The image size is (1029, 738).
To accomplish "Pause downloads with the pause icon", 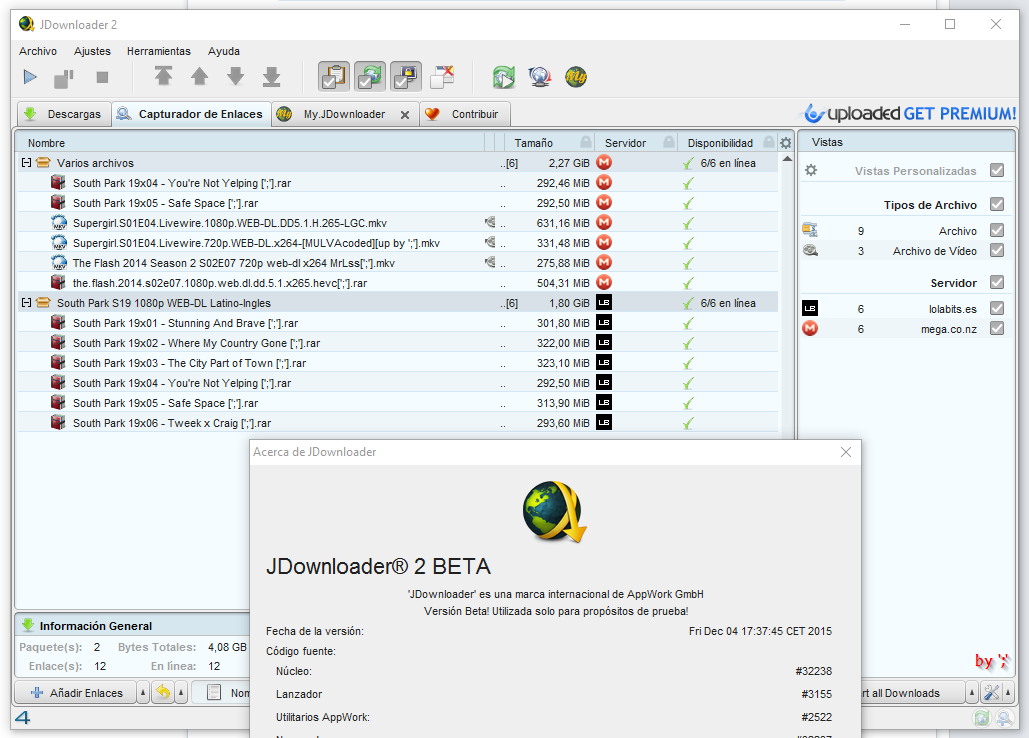I will pos(64,78).
